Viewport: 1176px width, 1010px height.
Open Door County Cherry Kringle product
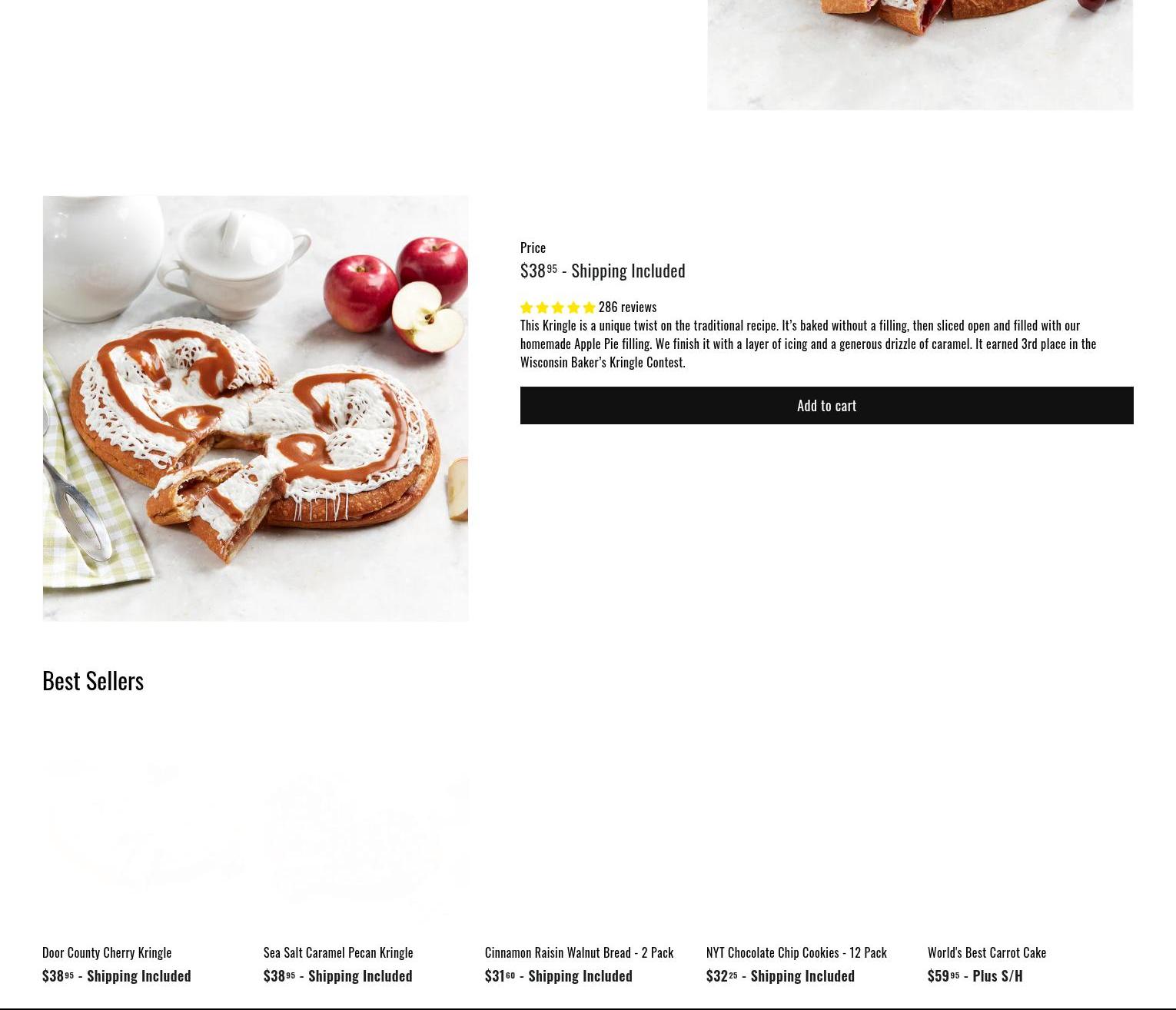point(107,952)
